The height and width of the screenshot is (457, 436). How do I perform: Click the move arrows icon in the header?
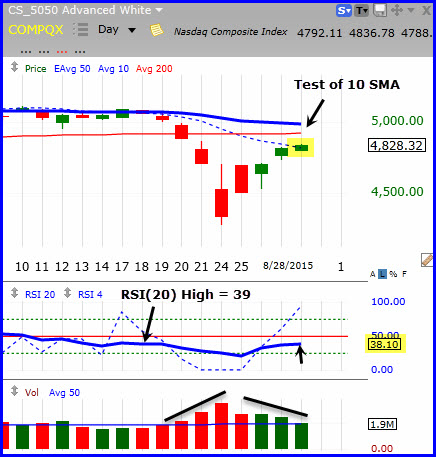[397, 11]
